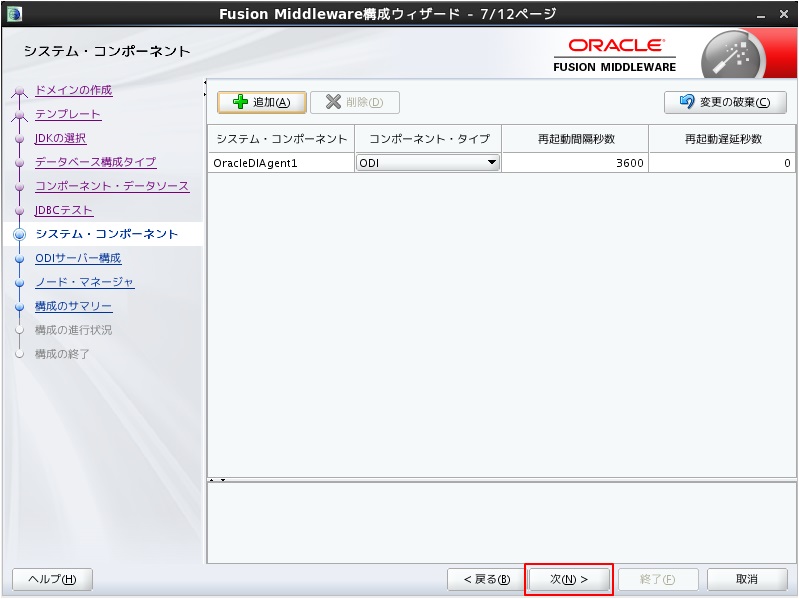
Task: Click the green plus 追加(A) add button
Action: [x=261, y=102]
